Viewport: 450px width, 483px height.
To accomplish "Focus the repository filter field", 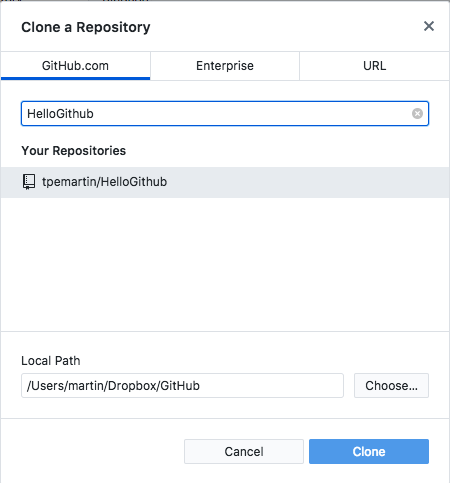I will point(225,114).
